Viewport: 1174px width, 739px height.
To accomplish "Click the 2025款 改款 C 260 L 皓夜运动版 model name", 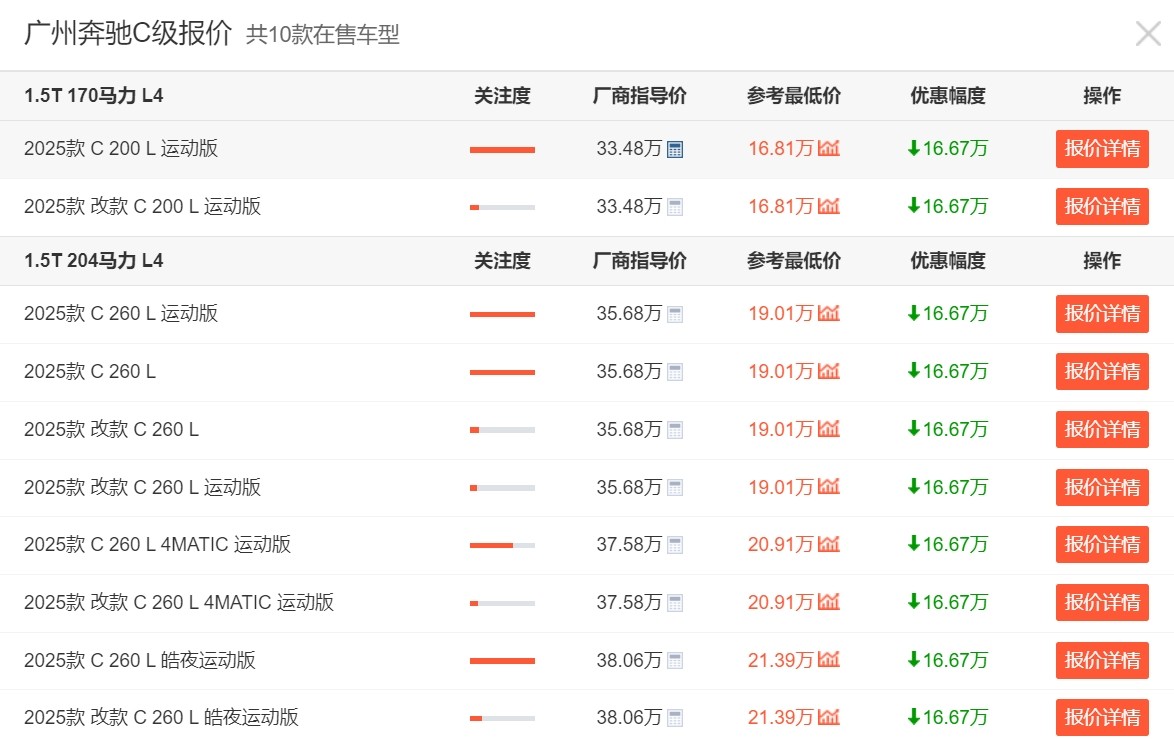I will pos(161,717).
